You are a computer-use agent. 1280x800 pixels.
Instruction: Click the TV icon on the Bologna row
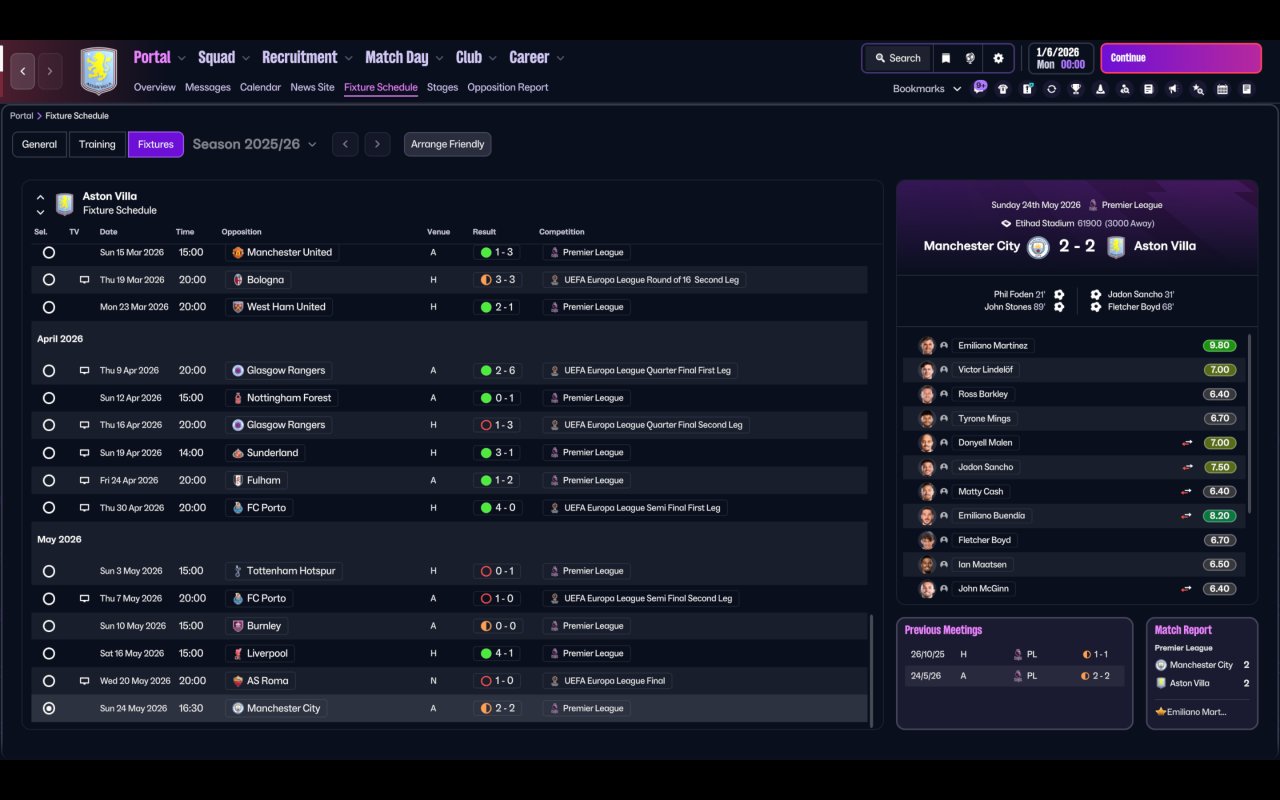point(85,280)
